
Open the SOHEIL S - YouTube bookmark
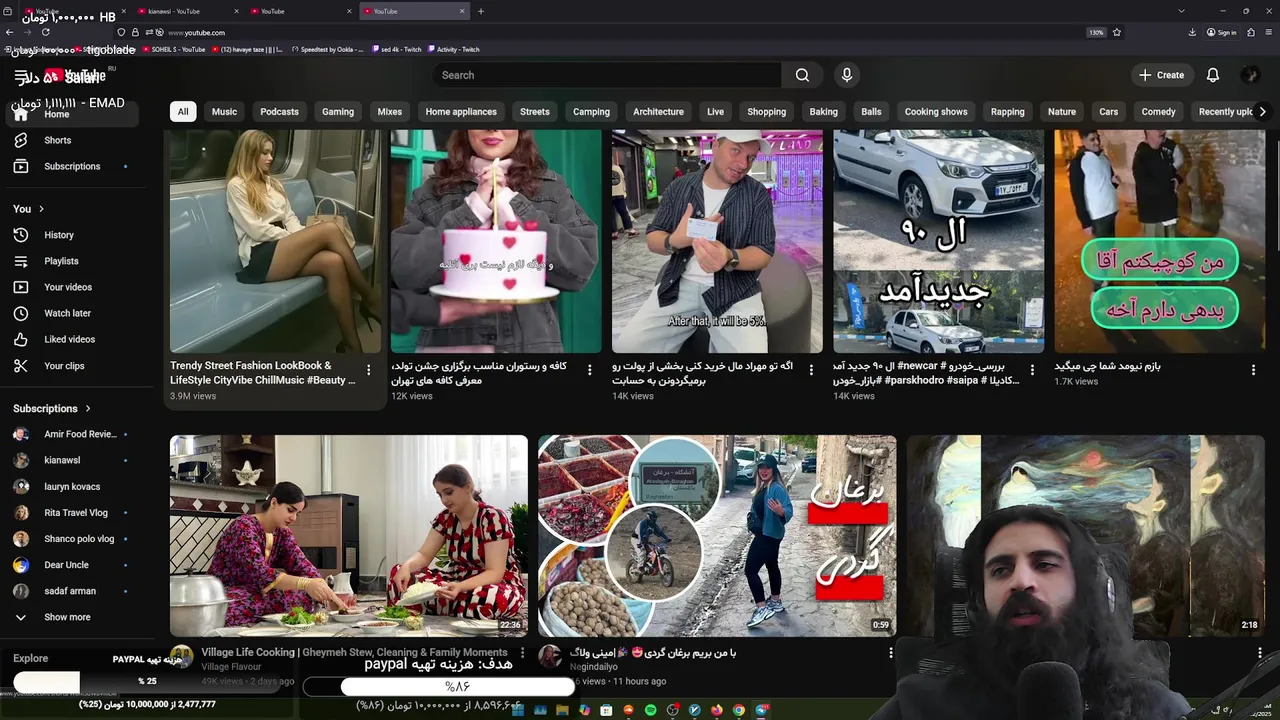click(x=174, y=49)
